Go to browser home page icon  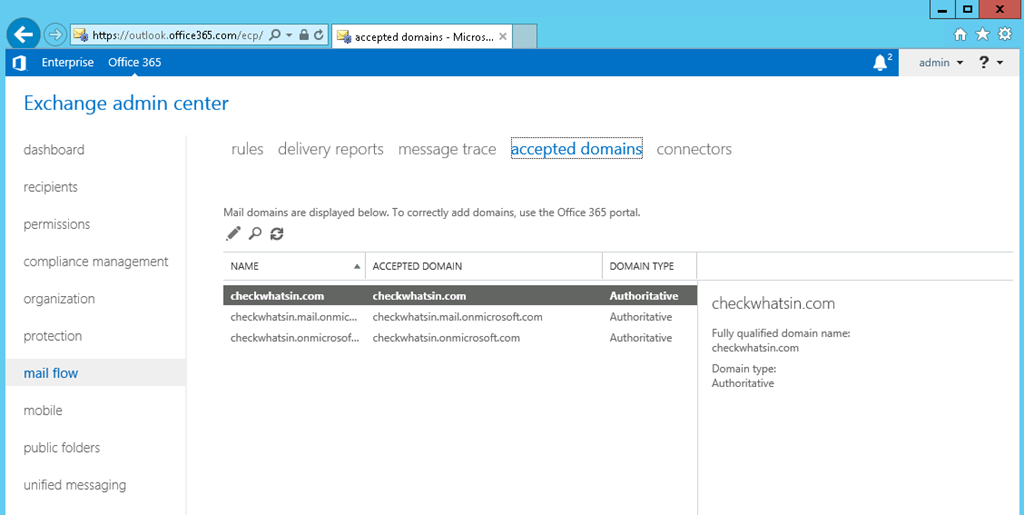point(960,35)
